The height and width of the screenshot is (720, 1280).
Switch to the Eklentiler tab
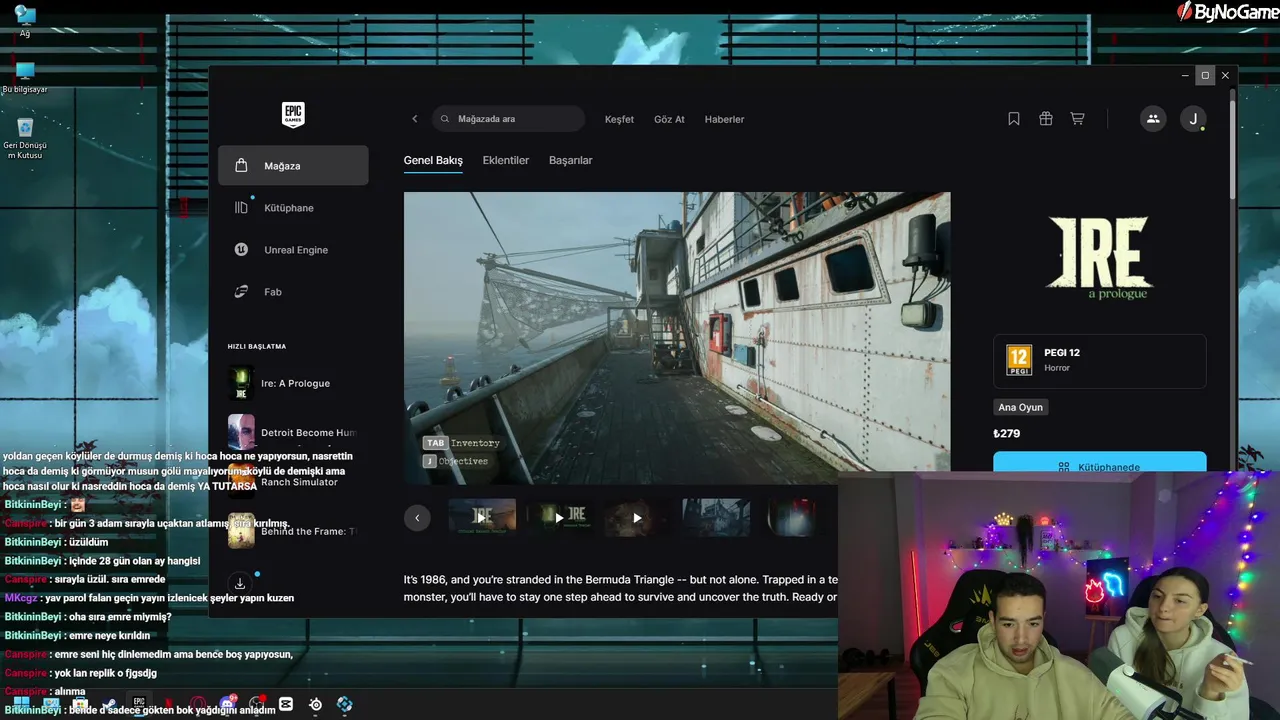point(506,160)
